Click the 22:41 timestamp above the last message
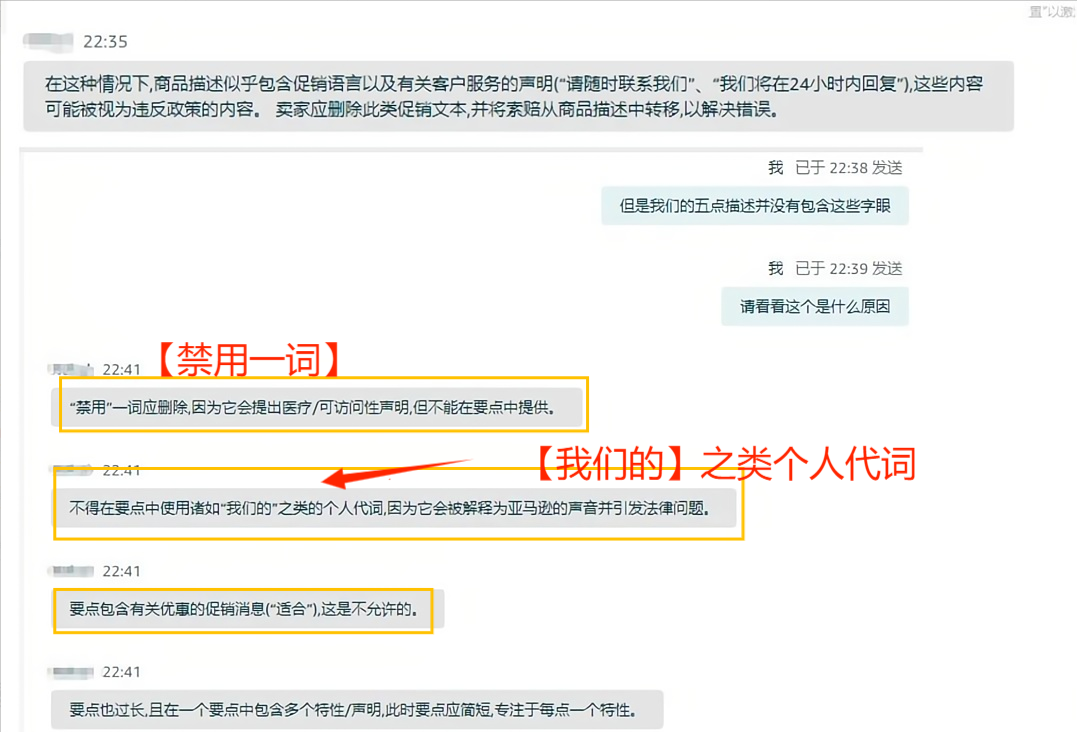The height and width of the screenshot is (732, 1077). [x=122, y=672]
